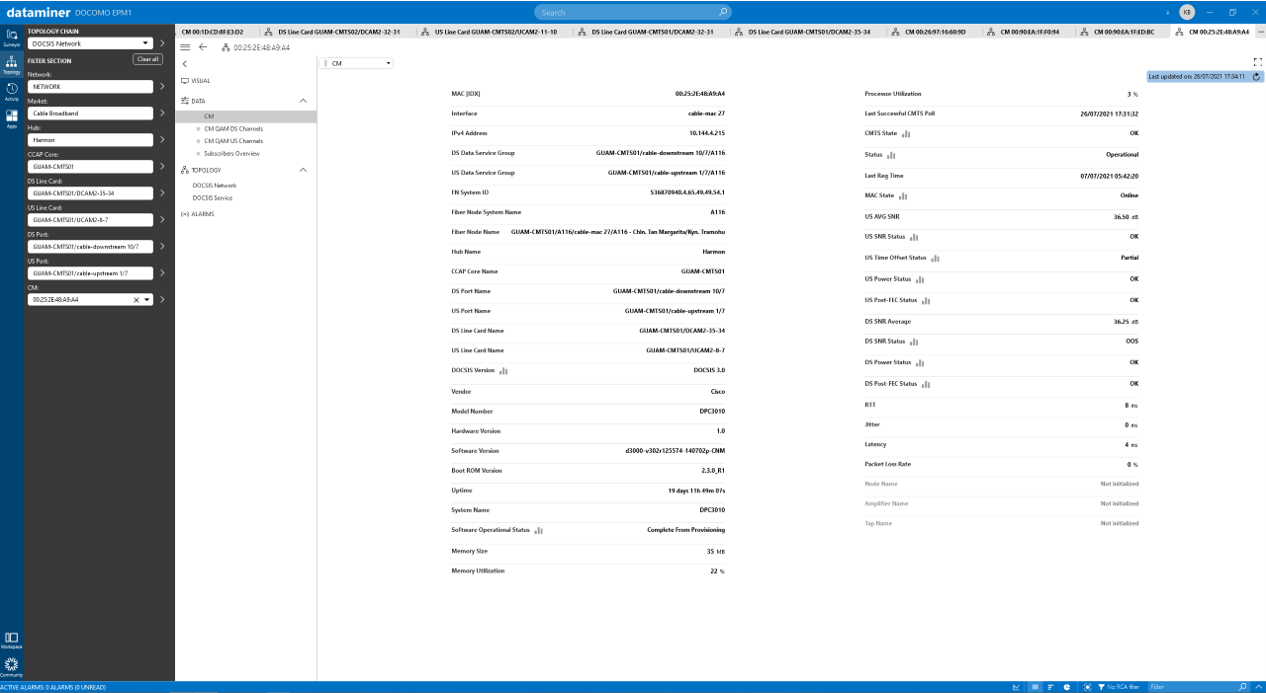Collapse the TOPOLOGY section
Screen dimensions: 1266x693
click(303, 170)
